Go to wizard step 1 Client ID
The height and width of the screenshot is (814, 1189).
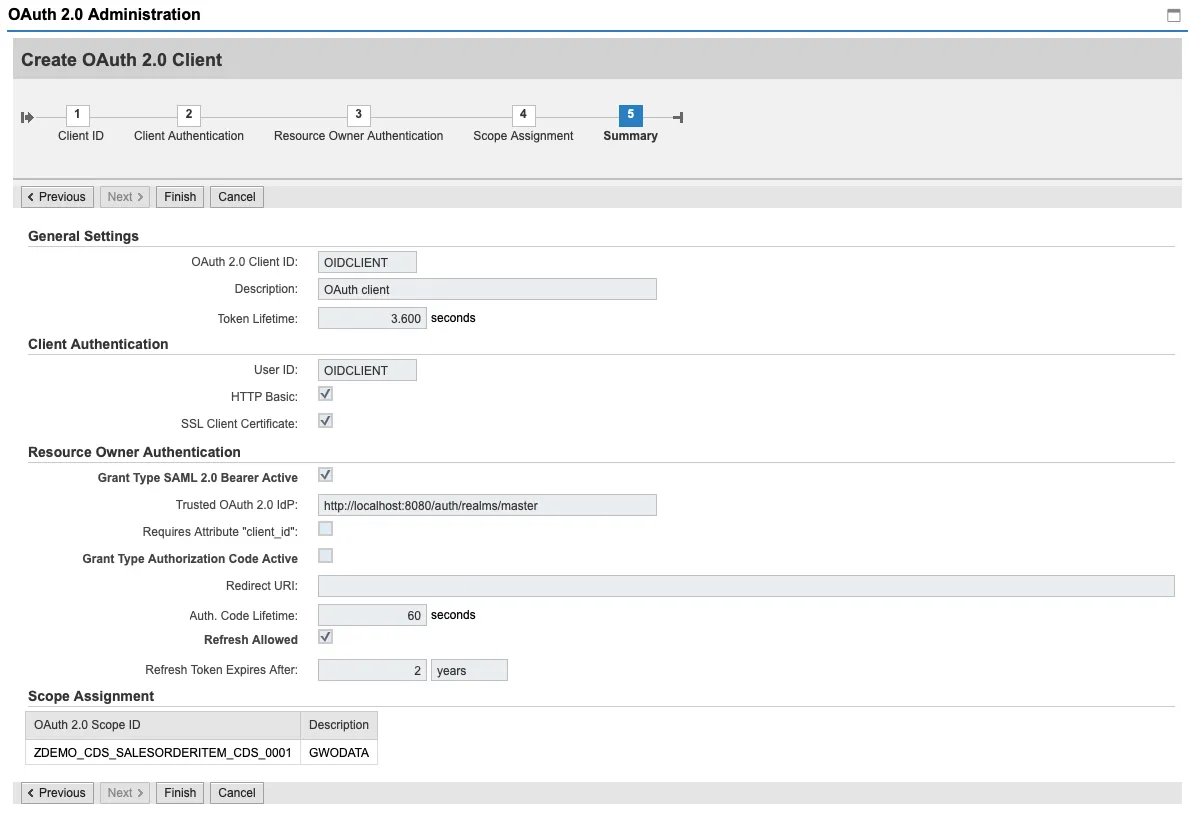(x=78, y=115)
